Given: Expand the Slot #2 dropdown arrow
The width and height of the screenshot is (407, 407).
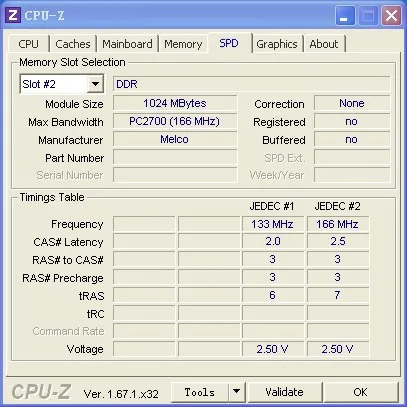Looking at the screenshot, I should click(95, 84).
